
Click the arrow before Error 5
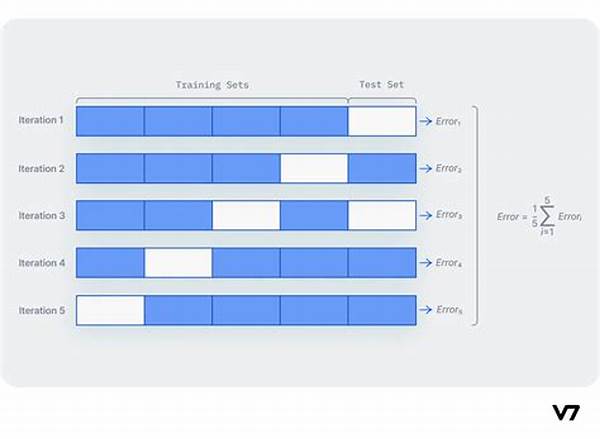pos(426,310)
